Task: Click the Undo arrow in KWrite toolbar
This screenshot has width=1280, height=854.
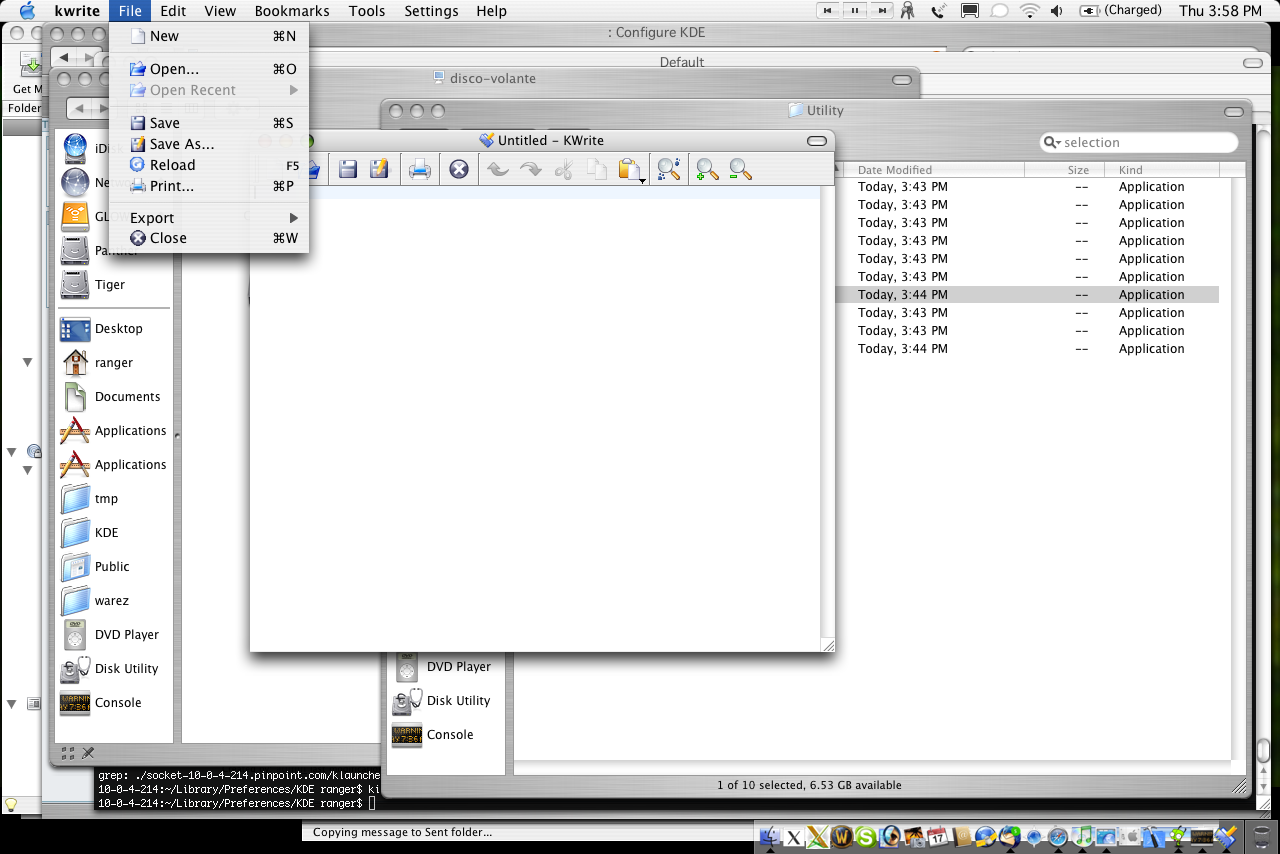Action: [498, 169]
